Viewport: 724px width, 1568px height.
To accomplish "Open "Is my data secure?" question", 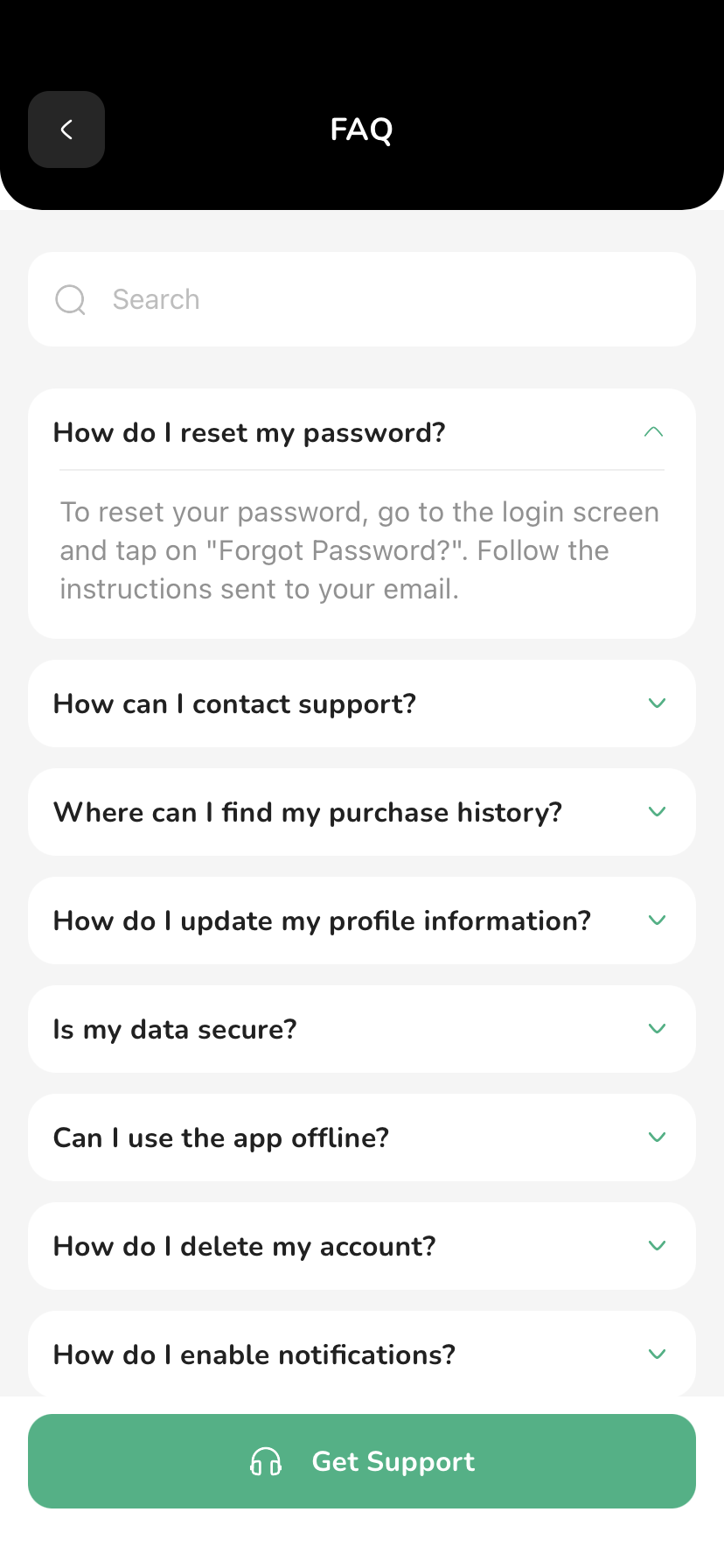I will click(x=362, y=1029).
